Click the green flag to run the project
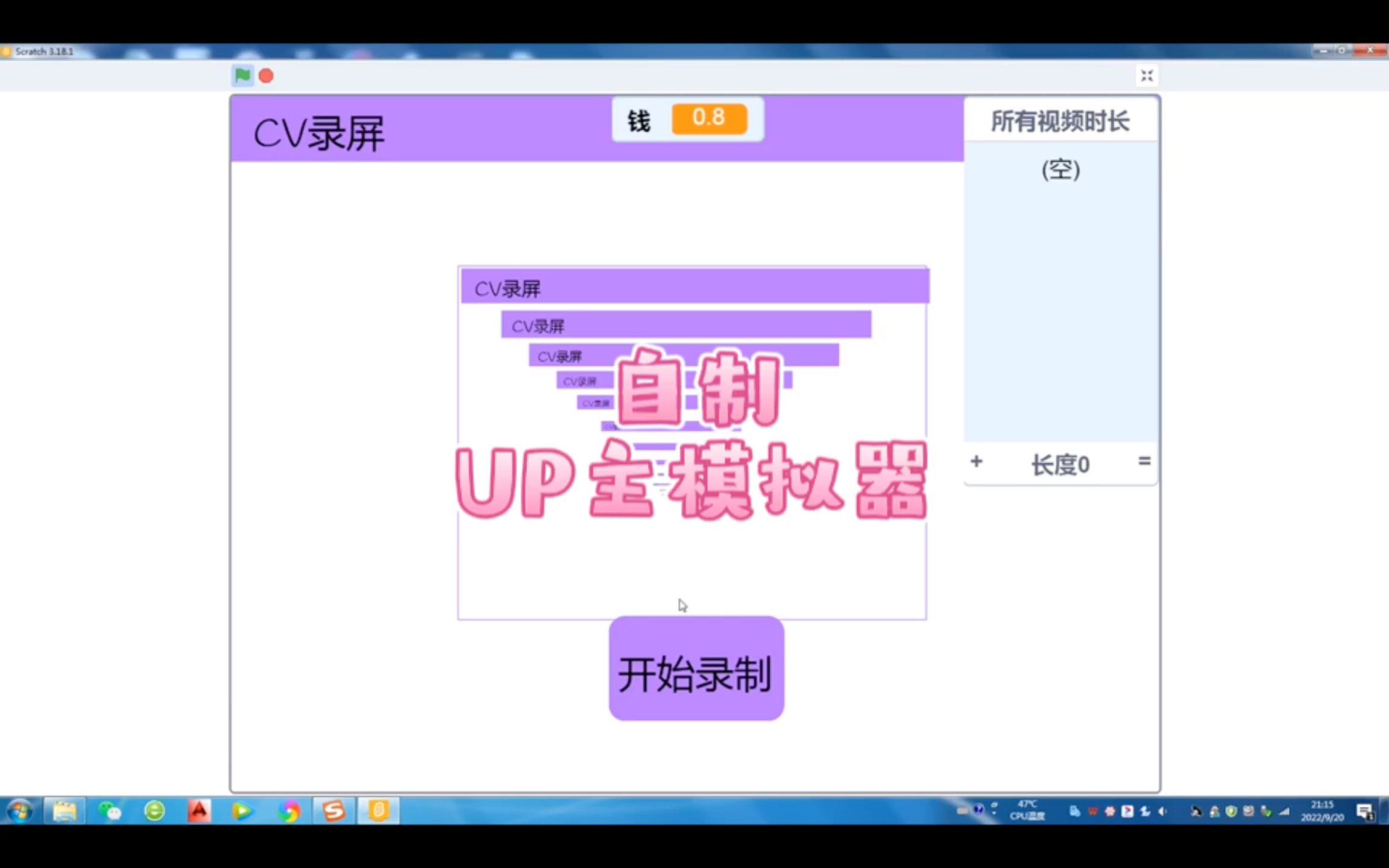Image resolution: width=1389 pixels, height=868 pixels. 243,75
